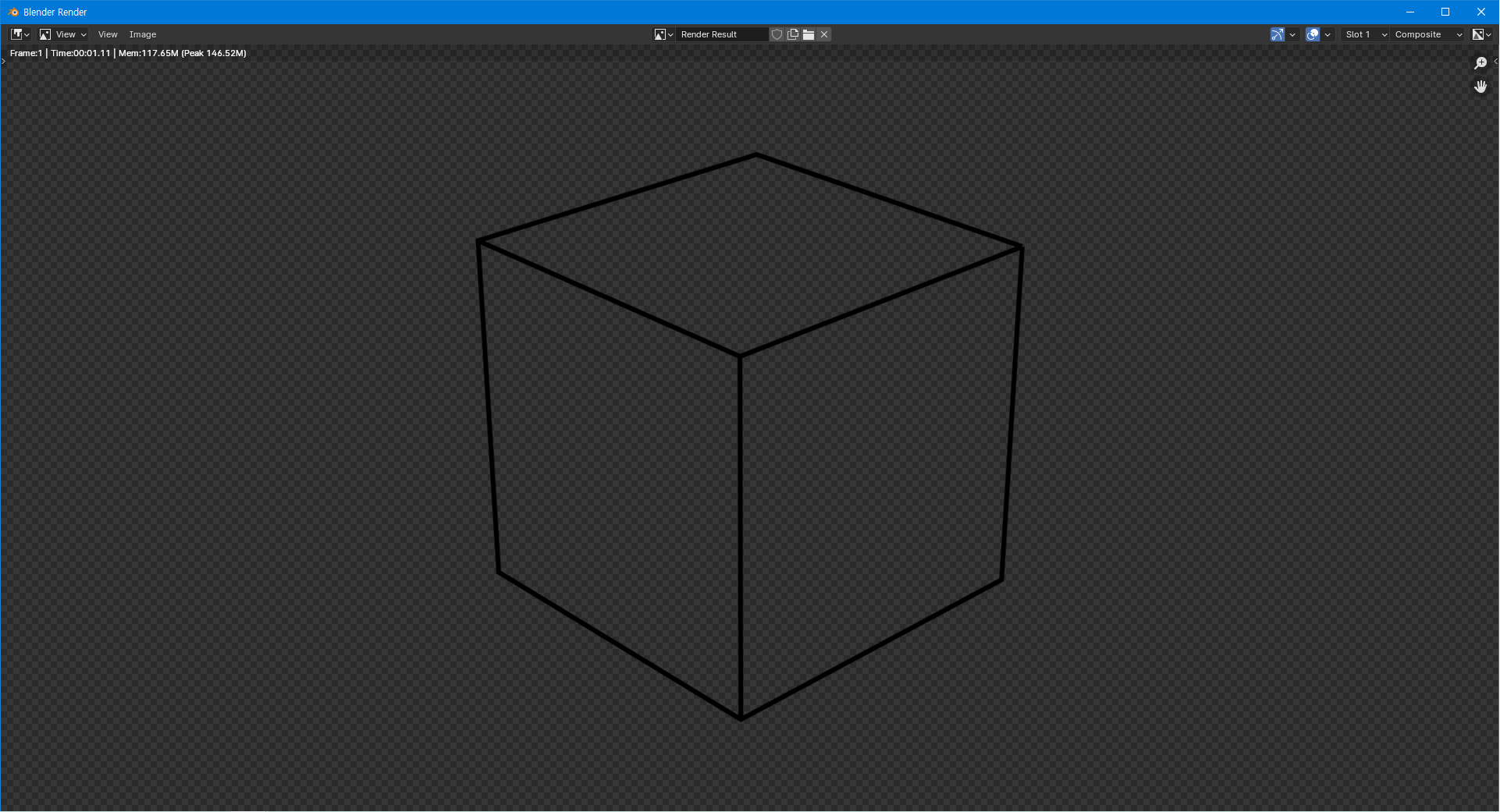This screenshot has height=812, width=1500.
Task: Minimize the Blender Render window
Action: [x=1409, y=12]
